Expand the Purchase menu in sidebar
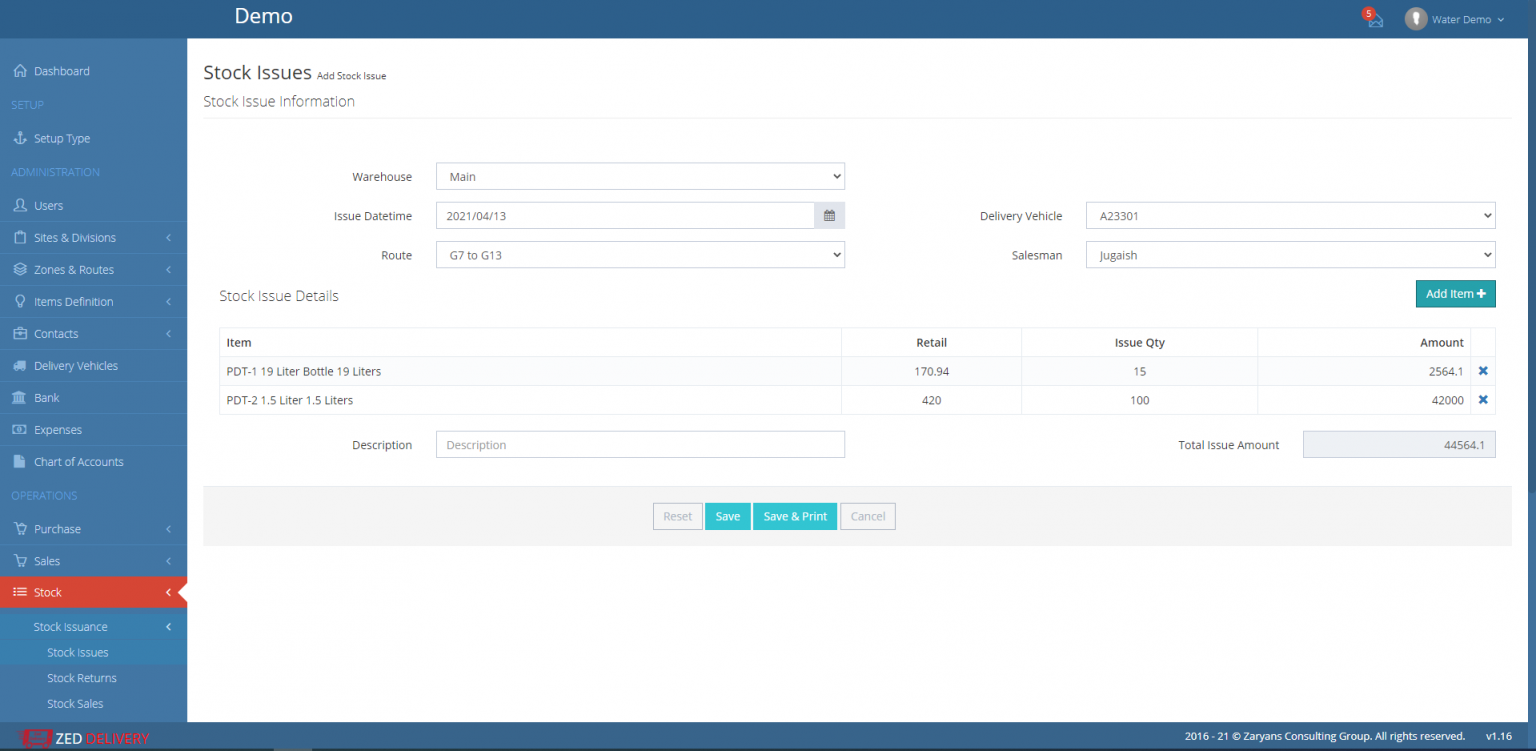Viewport: 1536px width, 751px height. [x=57, y=529]
